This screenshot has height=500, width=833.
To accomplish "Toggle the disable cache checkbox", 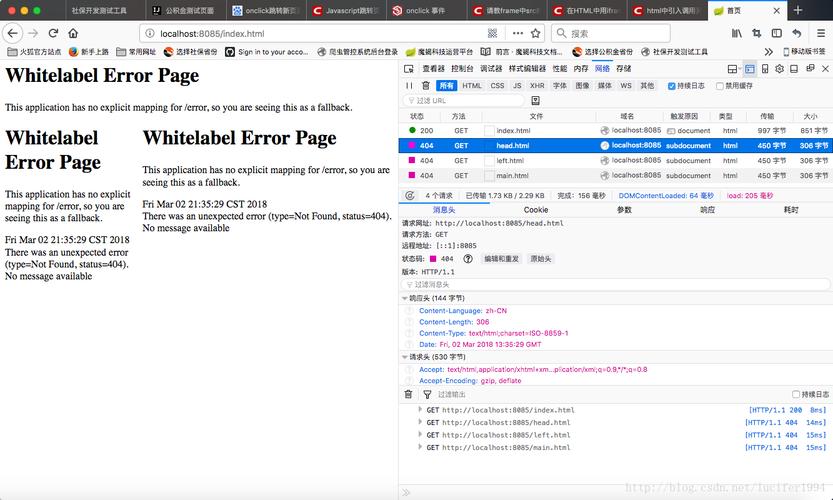I will pos(720,86).
